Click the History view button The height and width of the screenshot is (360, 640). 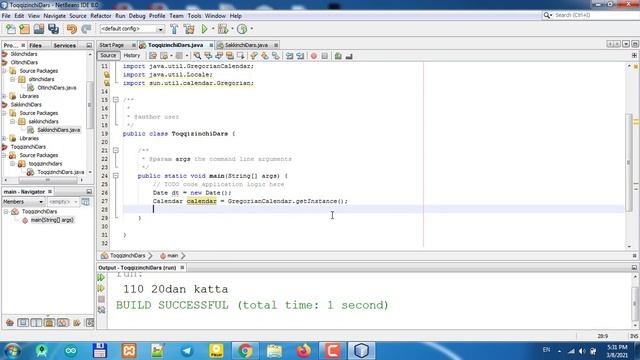[x=132, y=56]
